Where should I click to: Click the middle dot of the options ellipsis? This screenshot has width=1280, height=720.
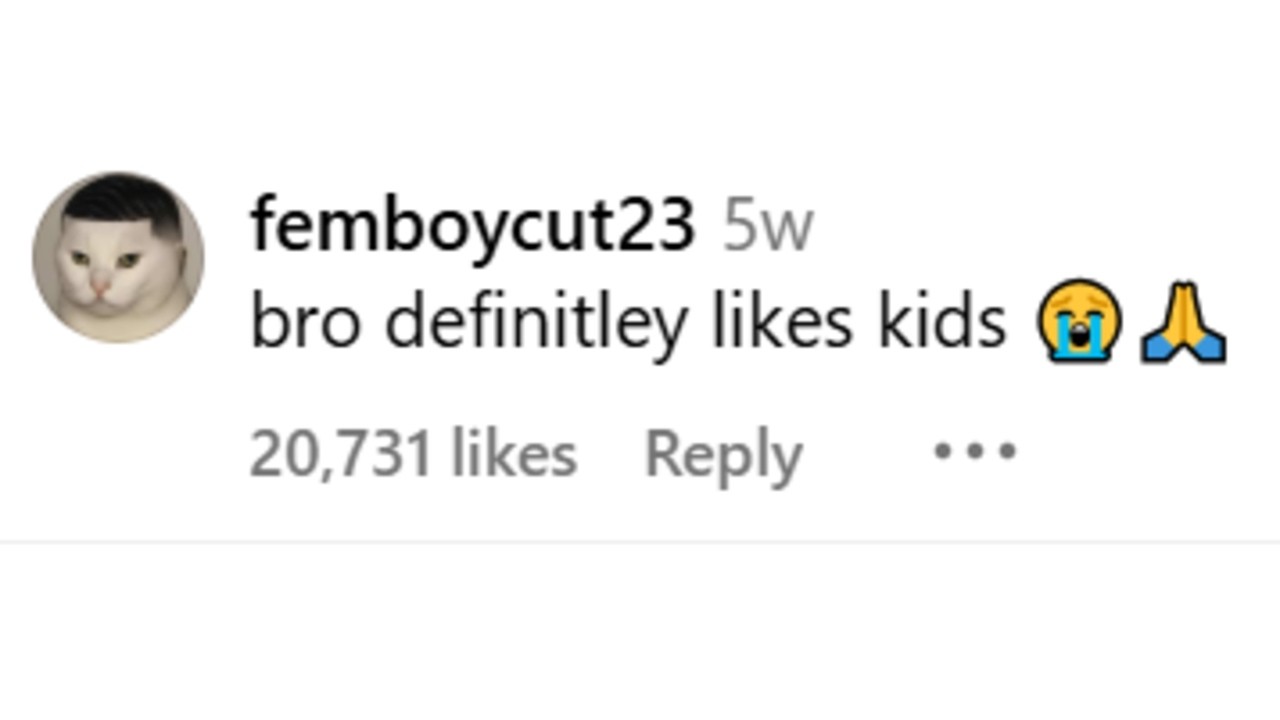click(x=975, y=452)
